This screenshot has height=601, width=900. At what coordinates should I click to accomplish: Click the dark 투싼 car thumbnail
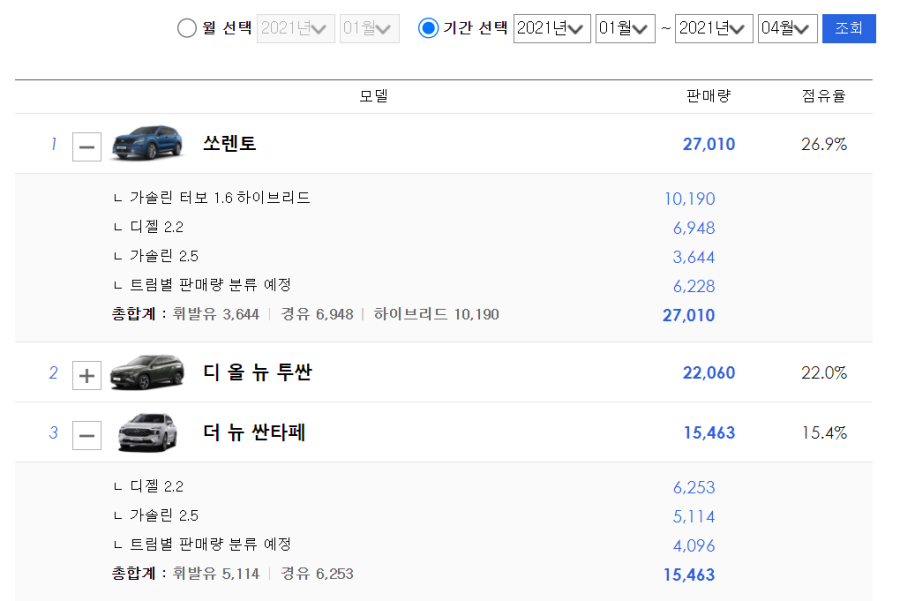click(147, 372)
